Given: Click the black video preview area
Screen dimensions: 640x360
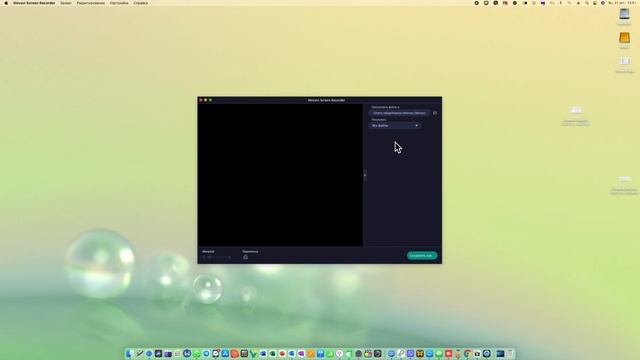Looking at the screenshot, I should pos(280,175).
